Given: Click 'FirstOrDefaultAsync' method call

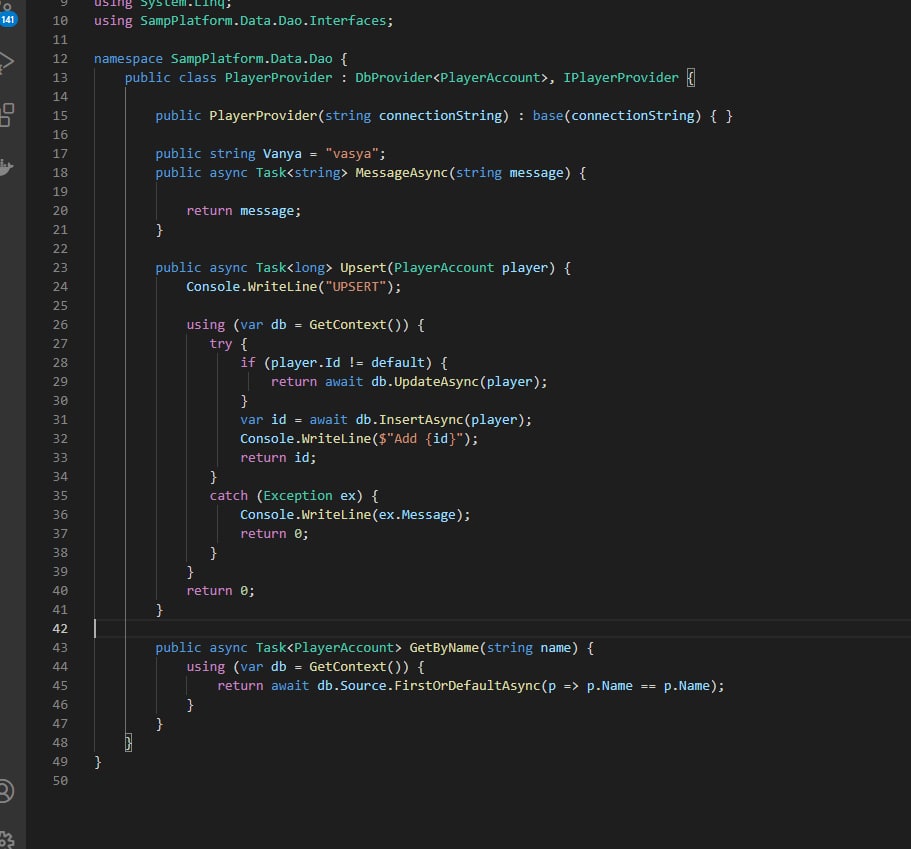Looking at the screenshot, I should (x=467, y=686).
